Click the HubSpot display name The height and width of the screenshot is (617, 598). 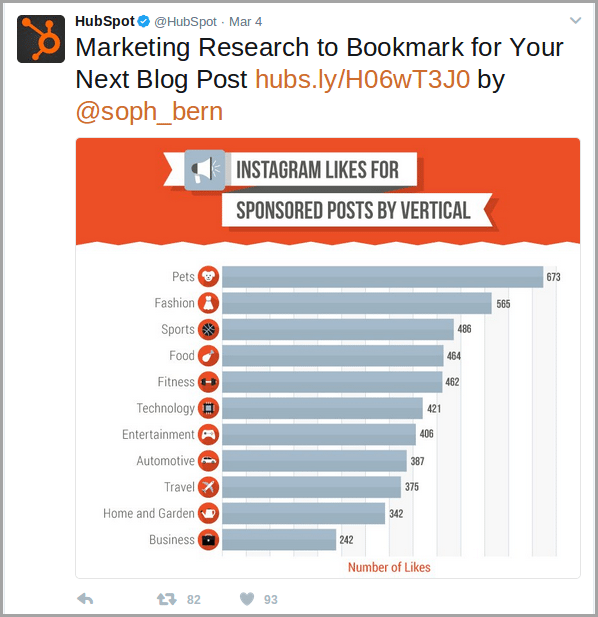click(105, 21)
